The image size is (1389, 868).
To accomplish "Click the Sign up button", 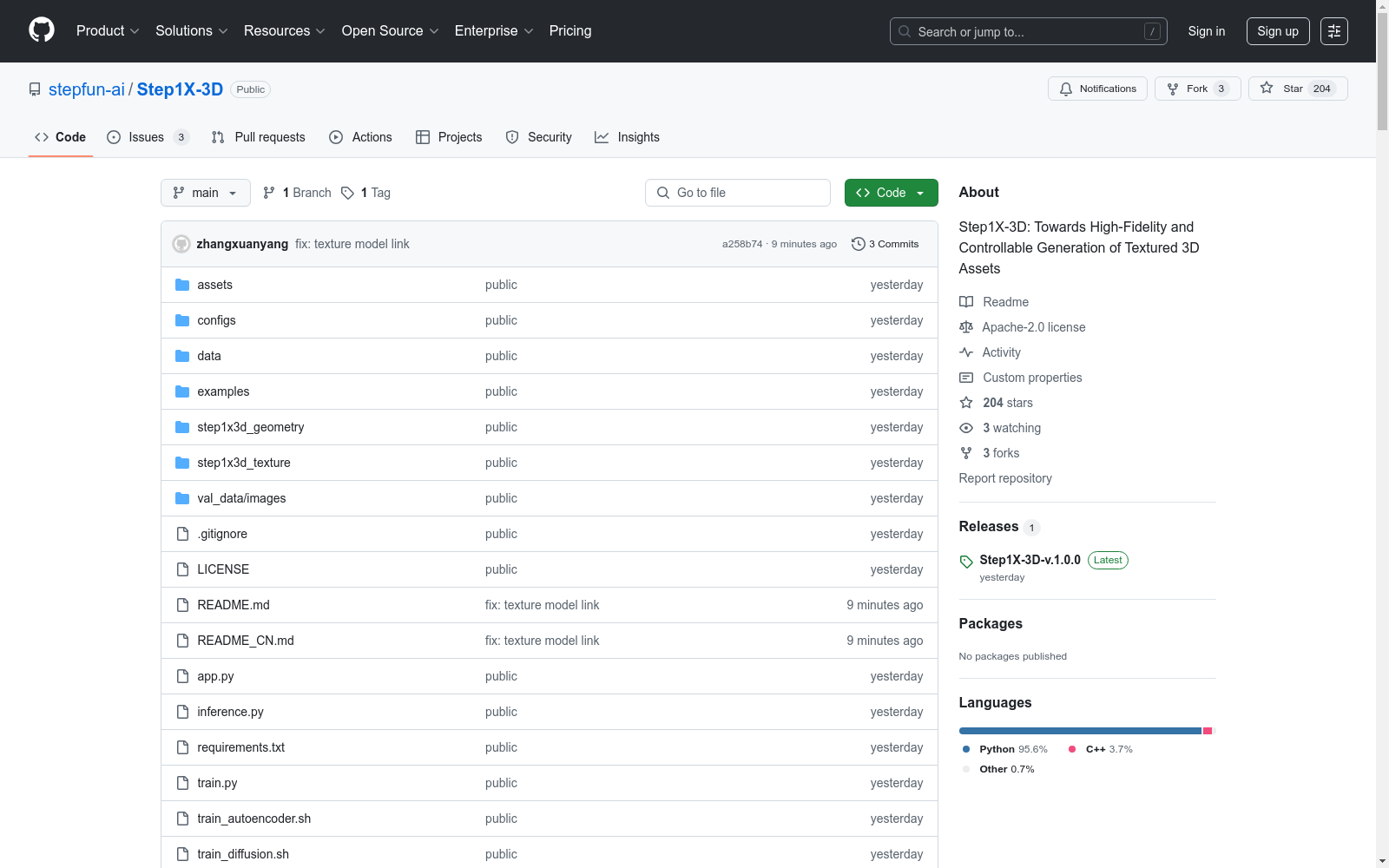I will (1278, 31).
